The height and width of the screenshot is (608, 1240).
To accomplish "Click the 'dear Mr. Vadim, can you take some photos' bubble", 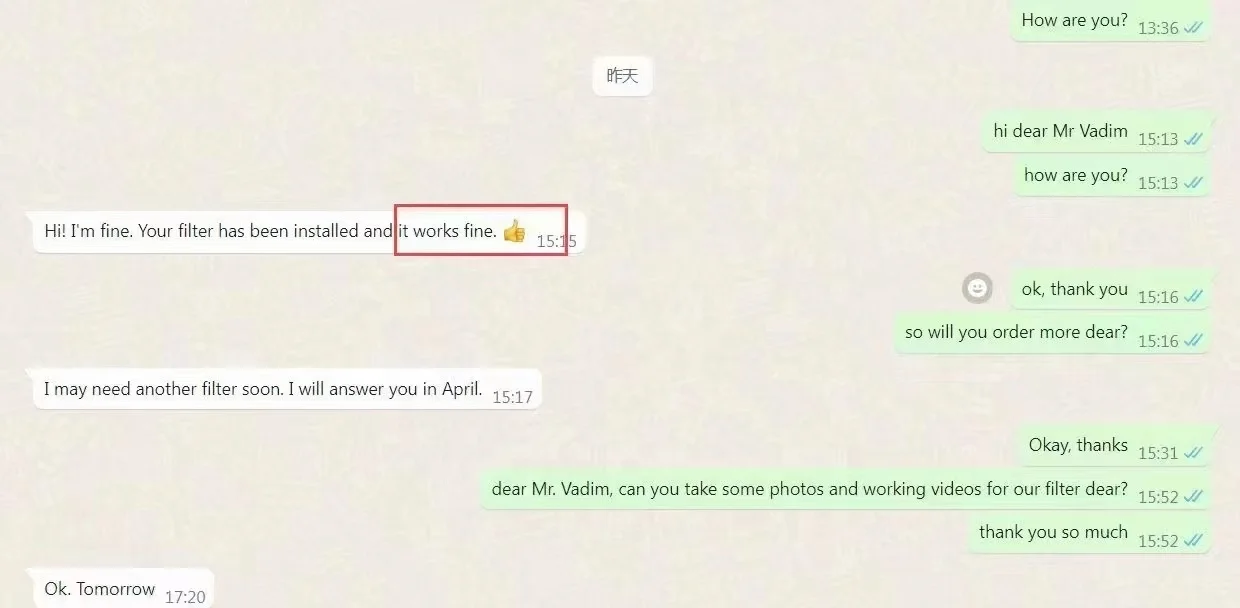I will tap(846, 490).
